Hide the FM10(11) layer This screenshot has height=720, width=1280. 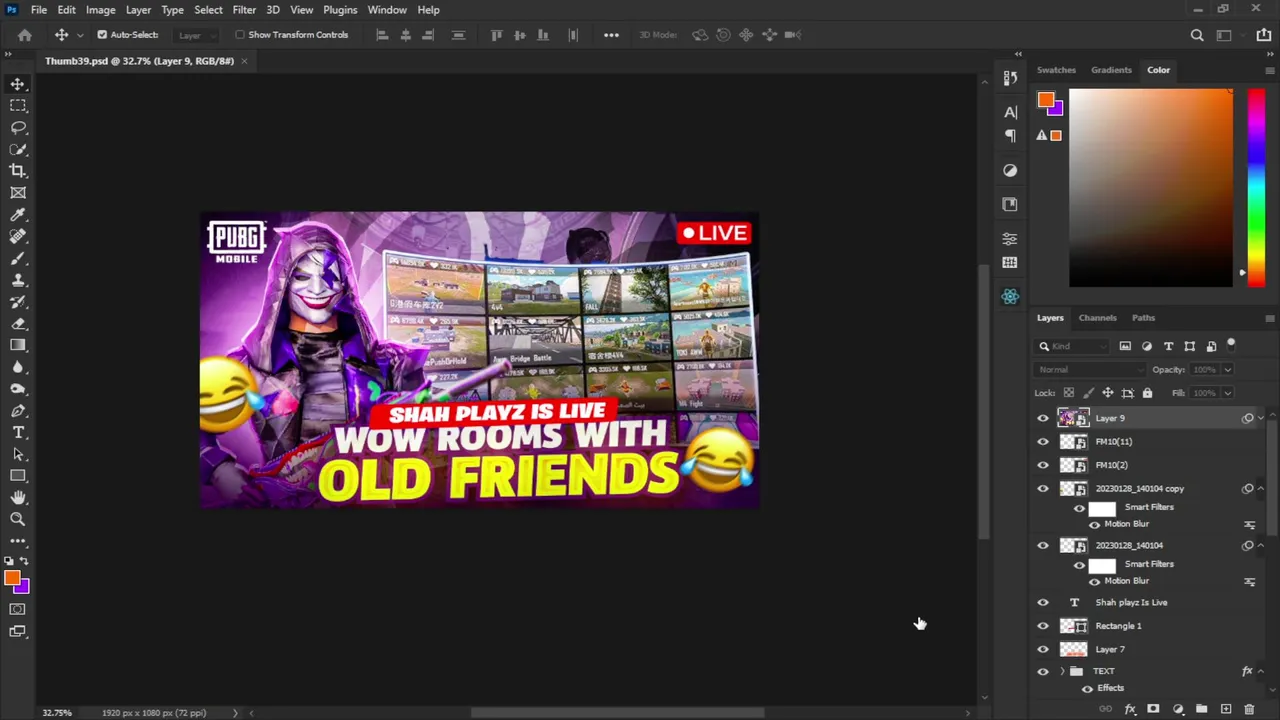point(1043,441)
